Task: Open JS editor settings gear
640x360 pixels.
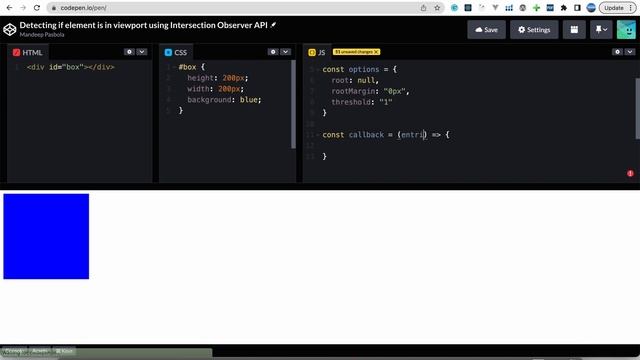Action: click(617, 52)
